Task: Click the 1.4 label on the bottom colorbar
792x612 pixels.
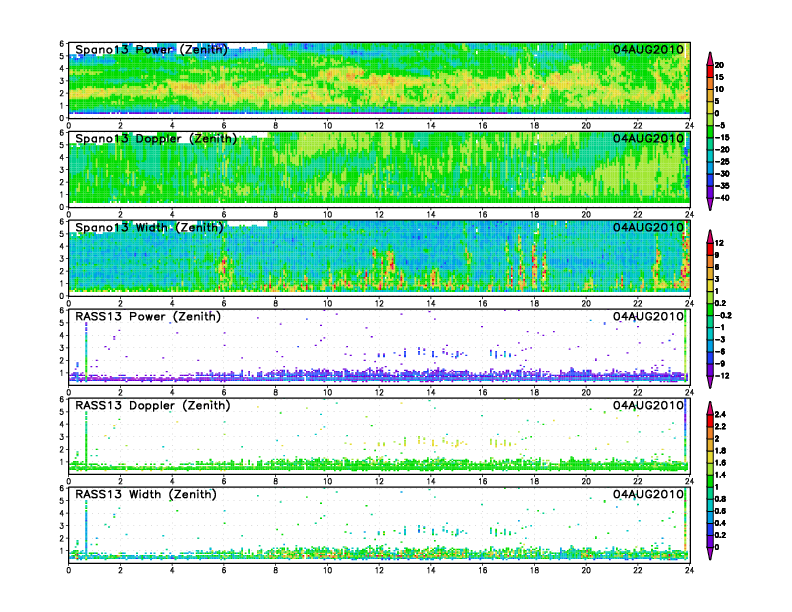Action: pyautogui.click(x=720, y=475)
